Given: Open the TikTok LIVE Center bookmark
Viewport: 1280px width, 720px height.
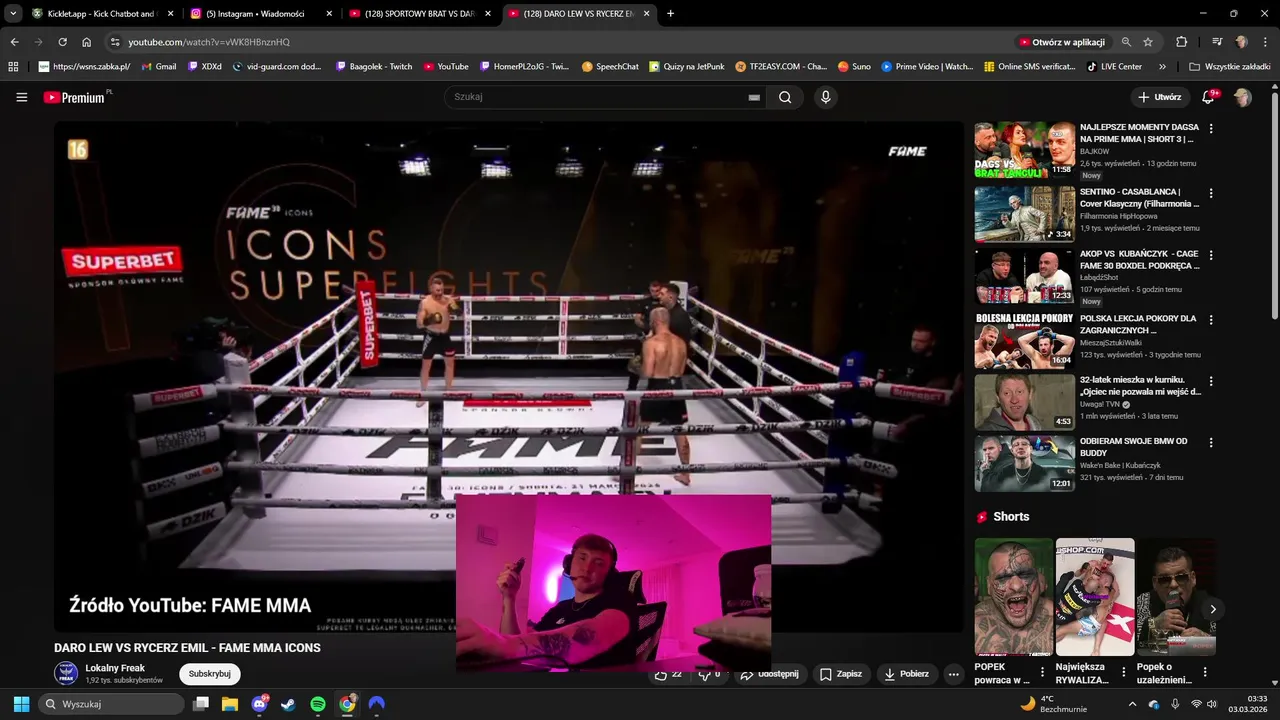Looking at the screenshot, I should coord(1114,66).
